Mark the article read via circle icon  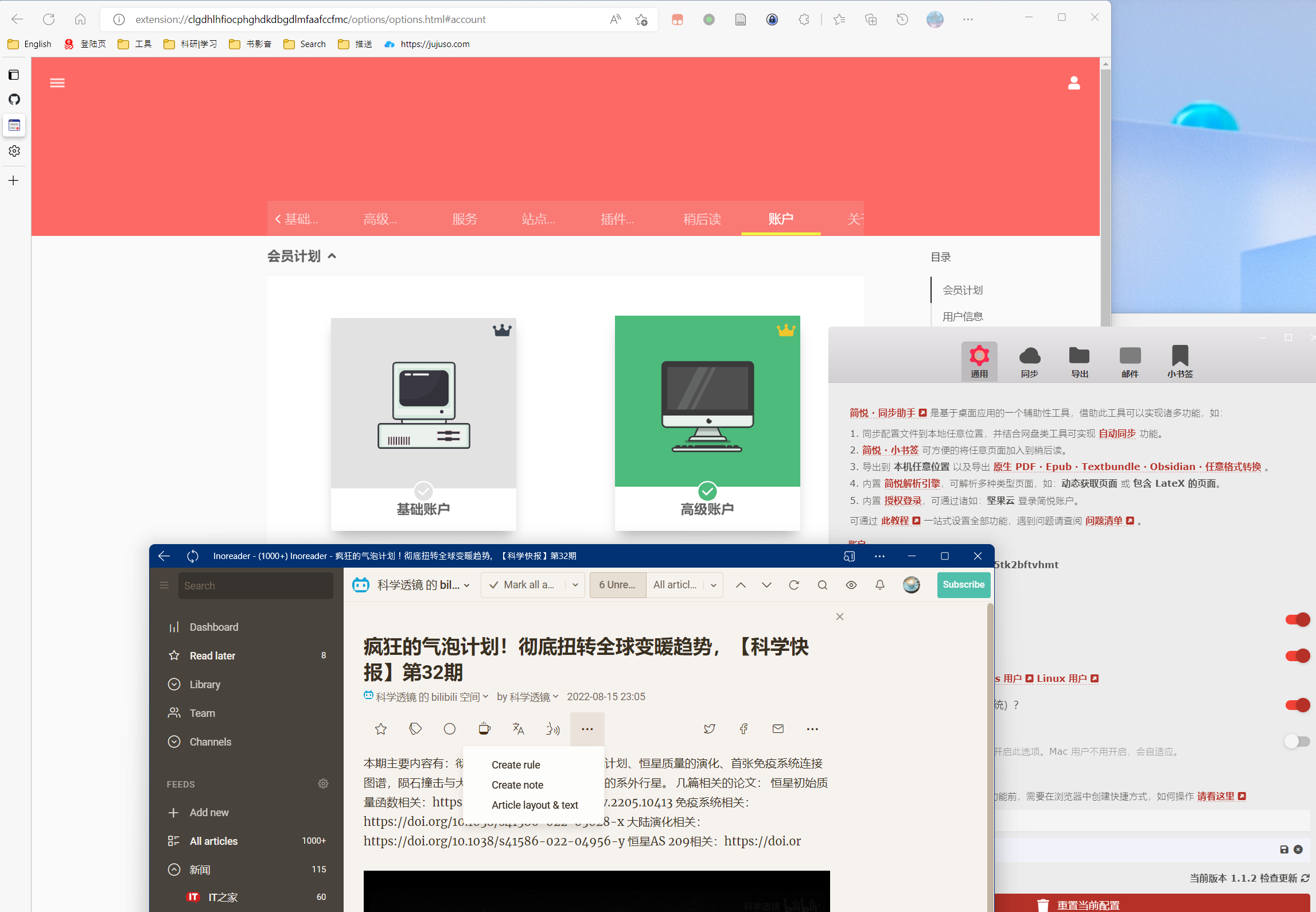click(x=450, y=729)
